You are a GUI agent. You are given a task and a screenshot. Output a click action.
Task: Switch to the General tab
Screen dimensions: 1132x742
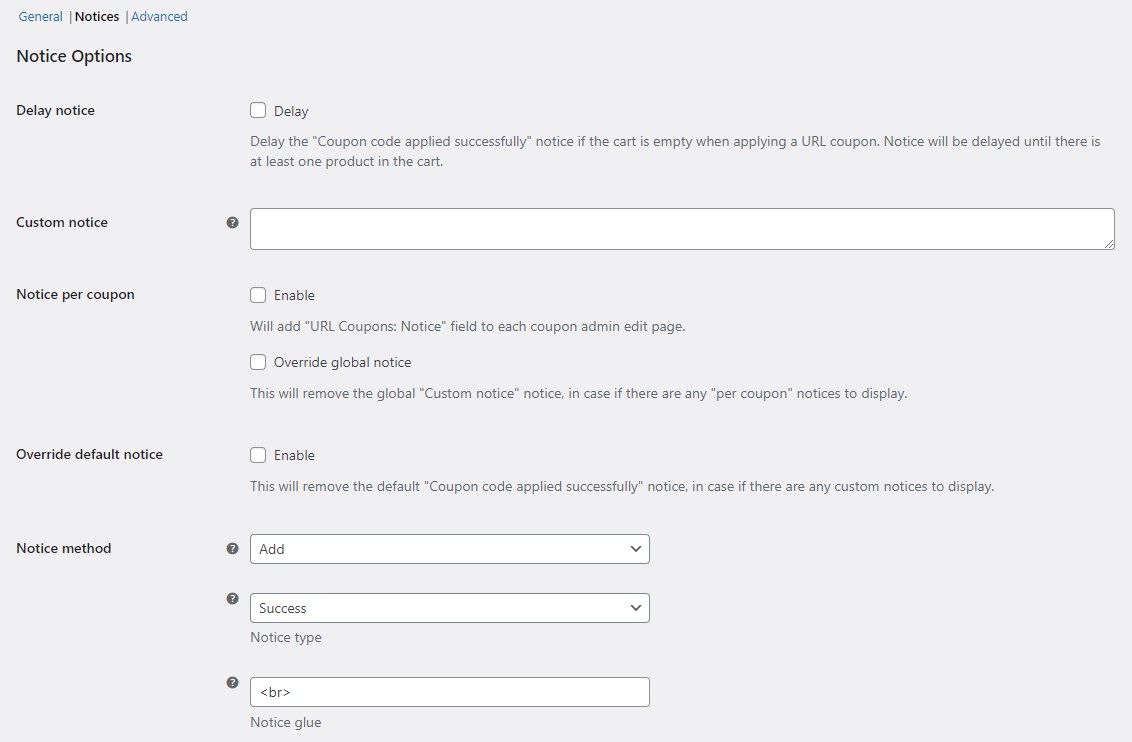point(40,16)
